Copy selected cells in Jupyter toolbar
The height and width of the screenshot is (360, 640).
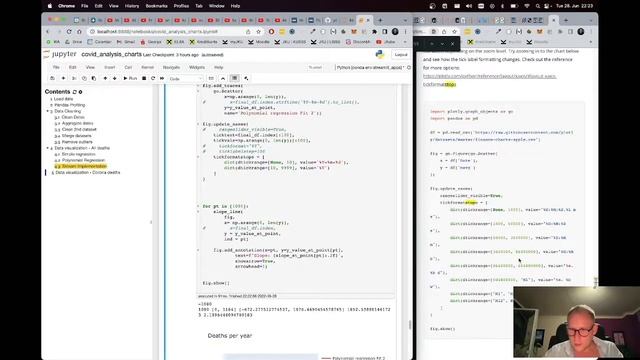pyautogui.click(x=84, y=78)
